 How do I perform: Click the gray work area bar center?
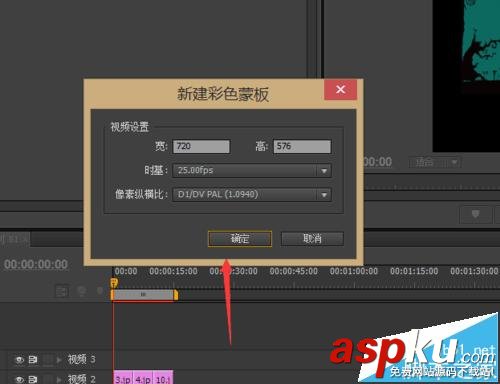click(143, 295)
